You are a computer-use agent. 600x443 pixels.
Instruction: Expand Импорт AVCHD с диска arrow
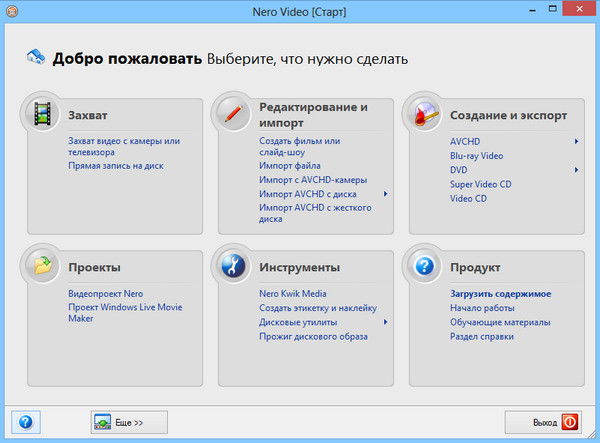(385, 193)
